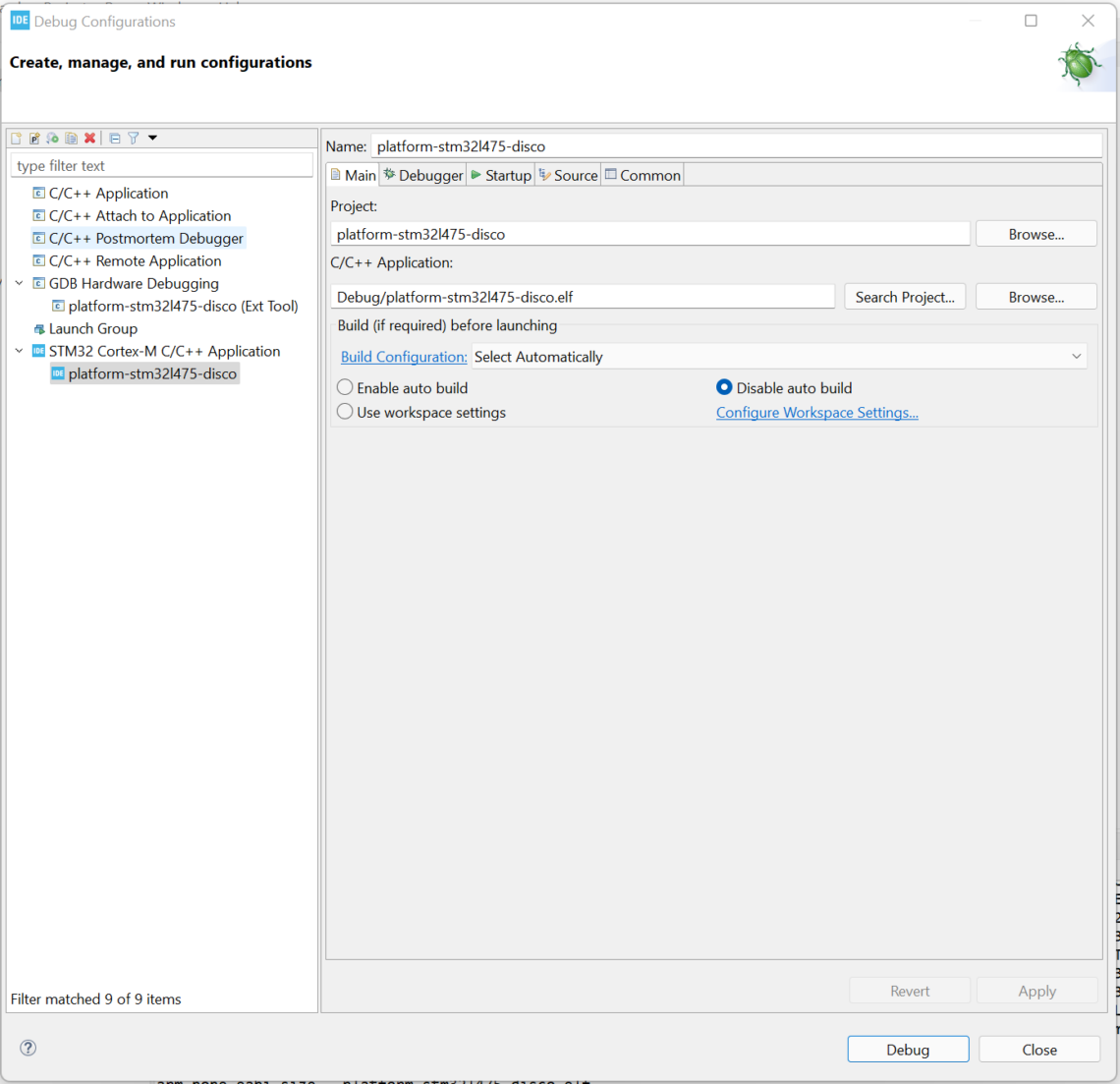The width and height of the screenshot is (1120, 1084).
Task: Duplicate the selected launch configuration
Action: point(71,138)
